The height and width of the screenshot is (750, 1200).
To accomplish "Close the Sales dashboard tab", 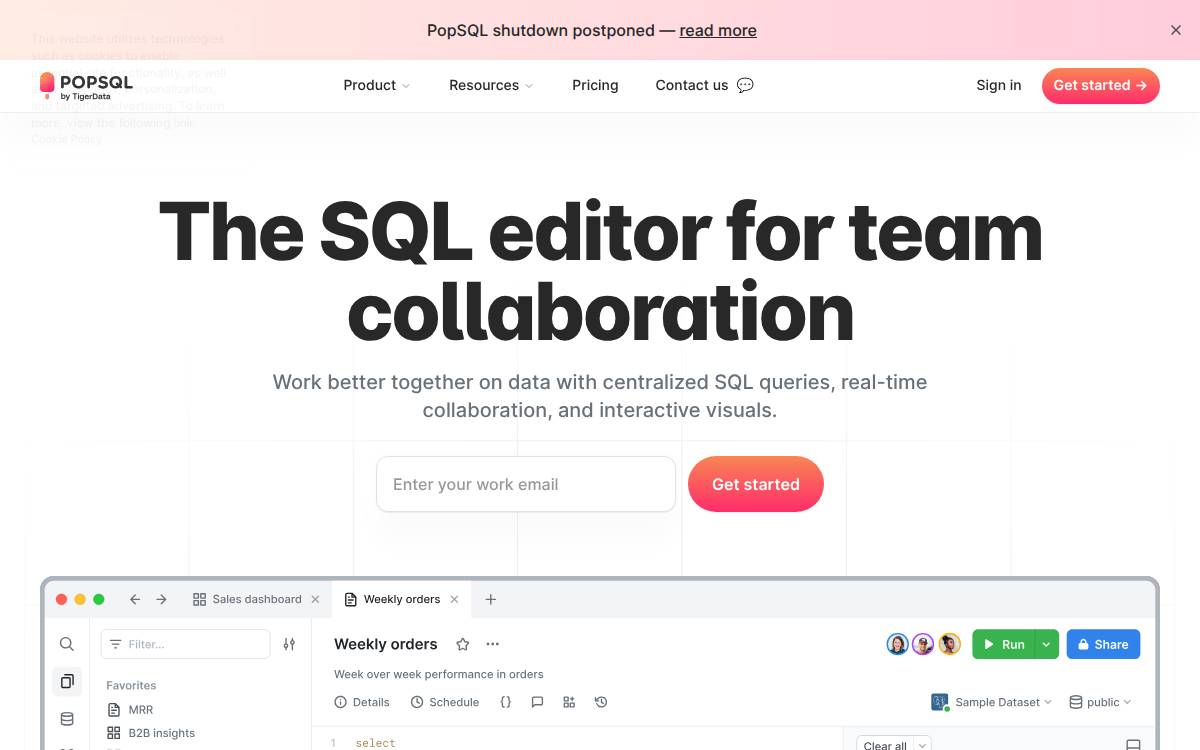I will pos(315,599).
